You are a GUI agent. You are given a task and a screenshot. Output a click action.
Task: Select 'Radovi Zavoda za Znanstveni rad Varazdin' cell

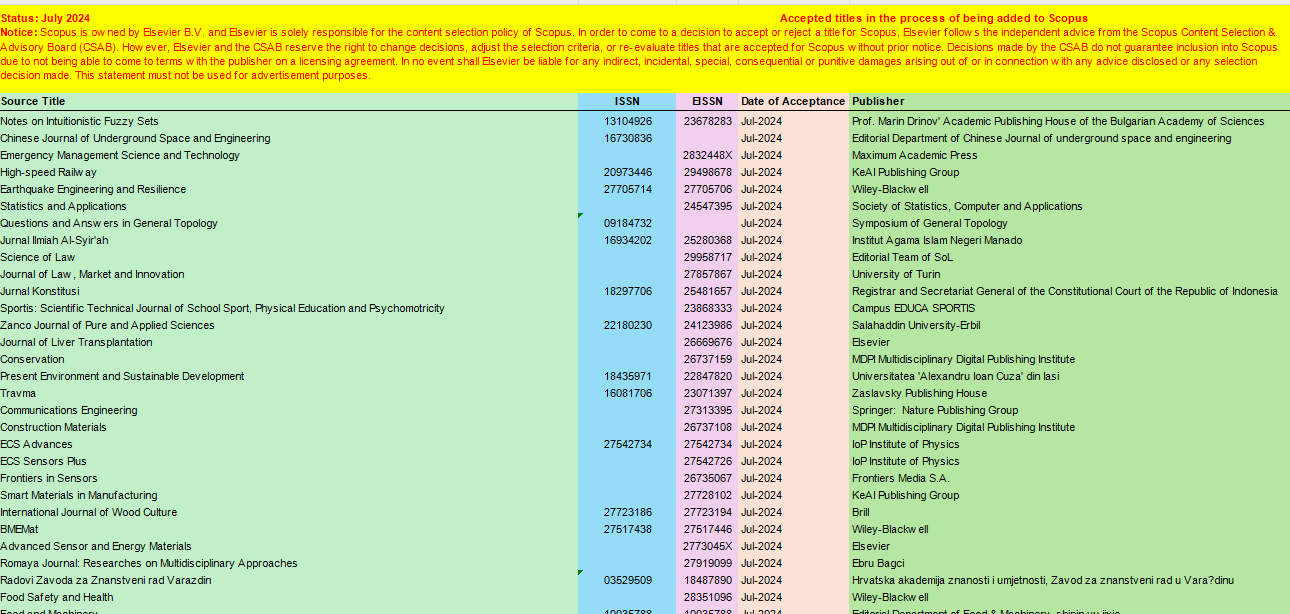289,580
